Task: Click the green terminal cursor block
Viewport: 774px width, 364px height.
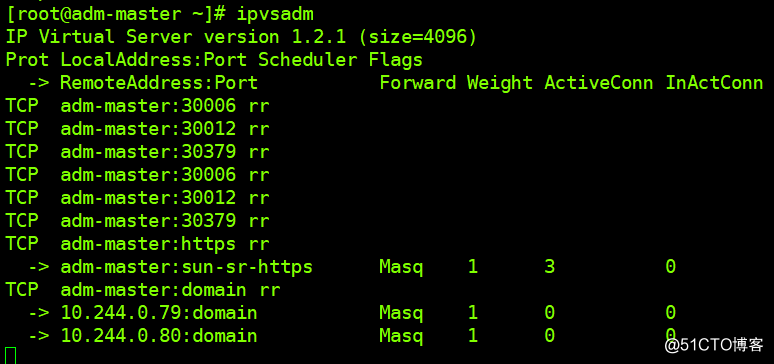Action: (11, 356)
